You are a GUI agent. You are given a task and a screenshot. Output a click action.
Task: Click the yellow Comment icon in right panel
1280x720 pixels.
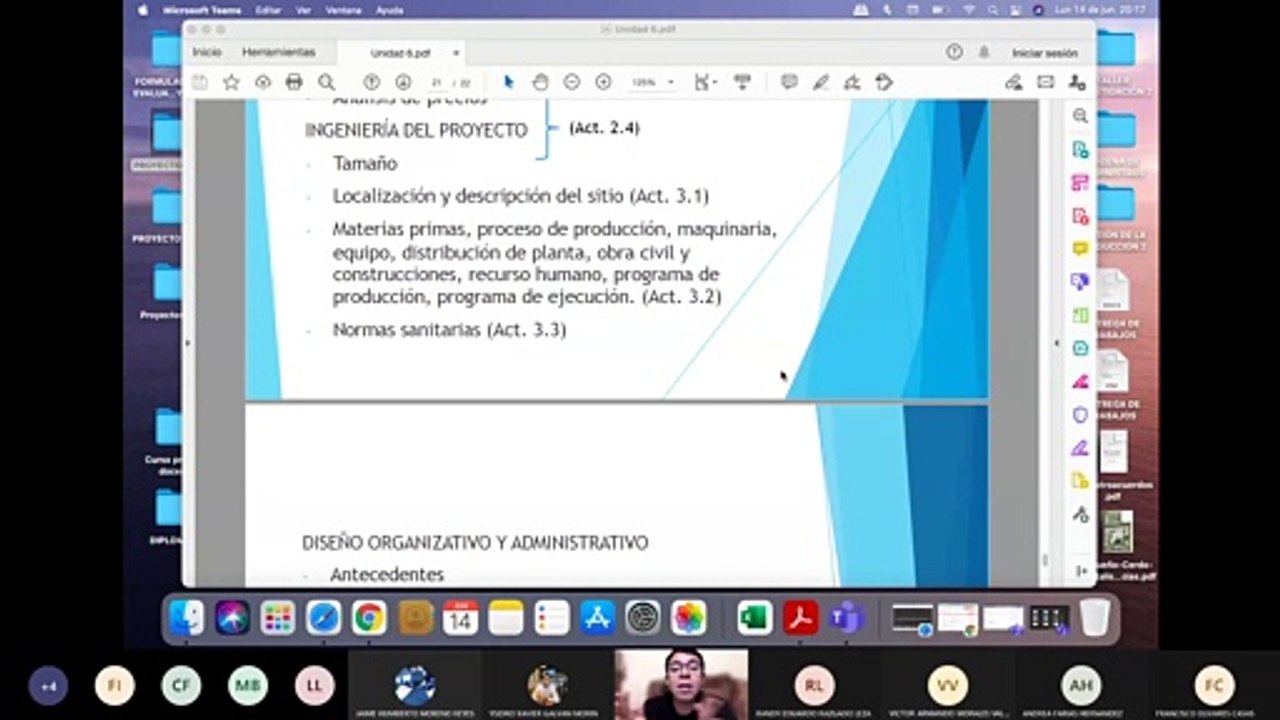click(1080, 248)
